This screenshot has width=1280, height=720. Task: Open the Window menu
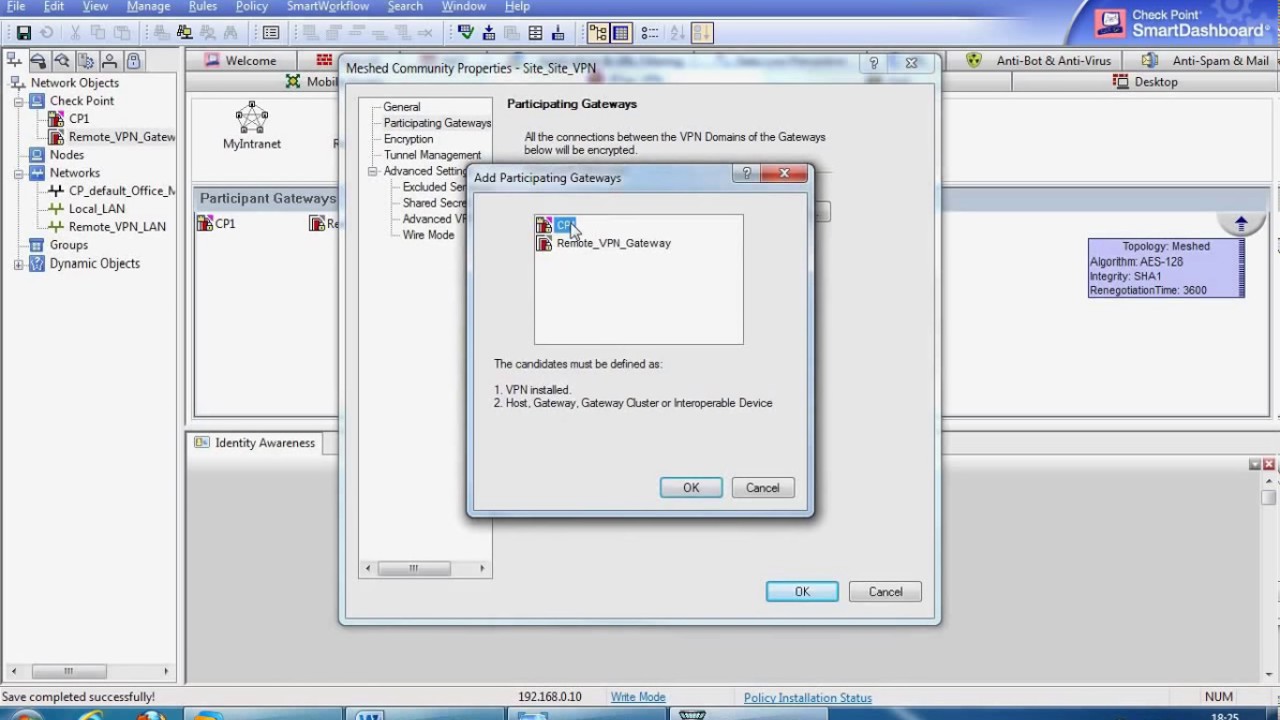tap(464, 7)
